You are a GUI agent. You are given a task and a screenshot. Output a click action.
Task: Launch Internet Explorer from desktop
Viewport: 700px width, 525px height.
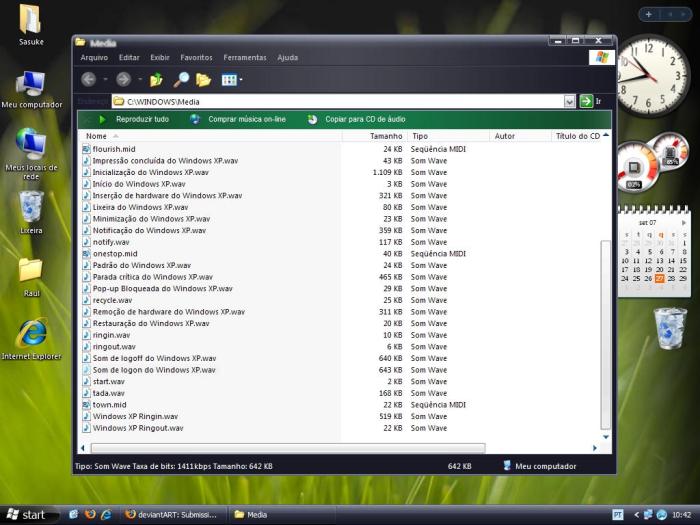click(x=31, y=339)
